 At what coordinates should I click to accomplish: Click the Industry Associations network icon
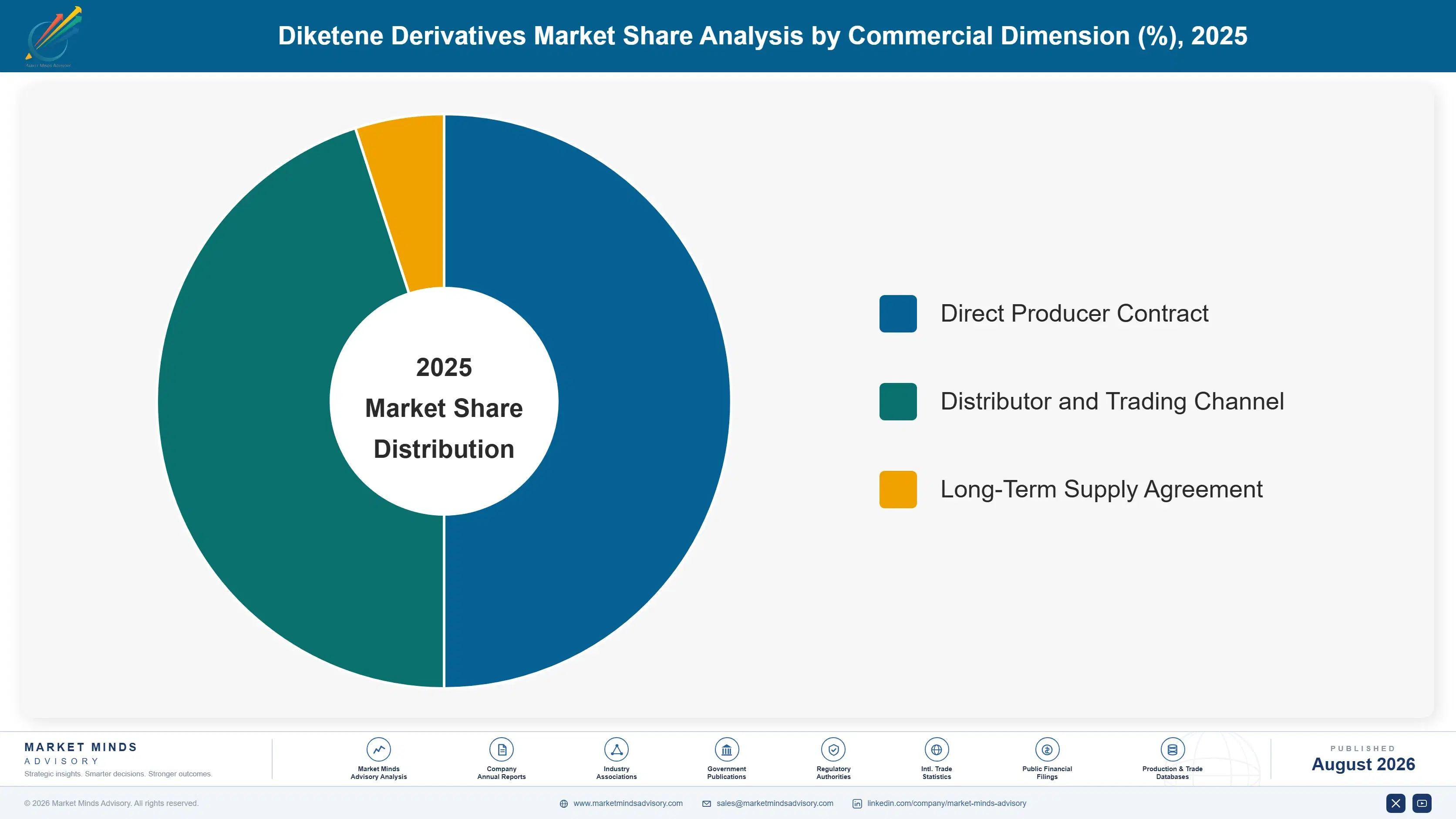tap(616, 749)
